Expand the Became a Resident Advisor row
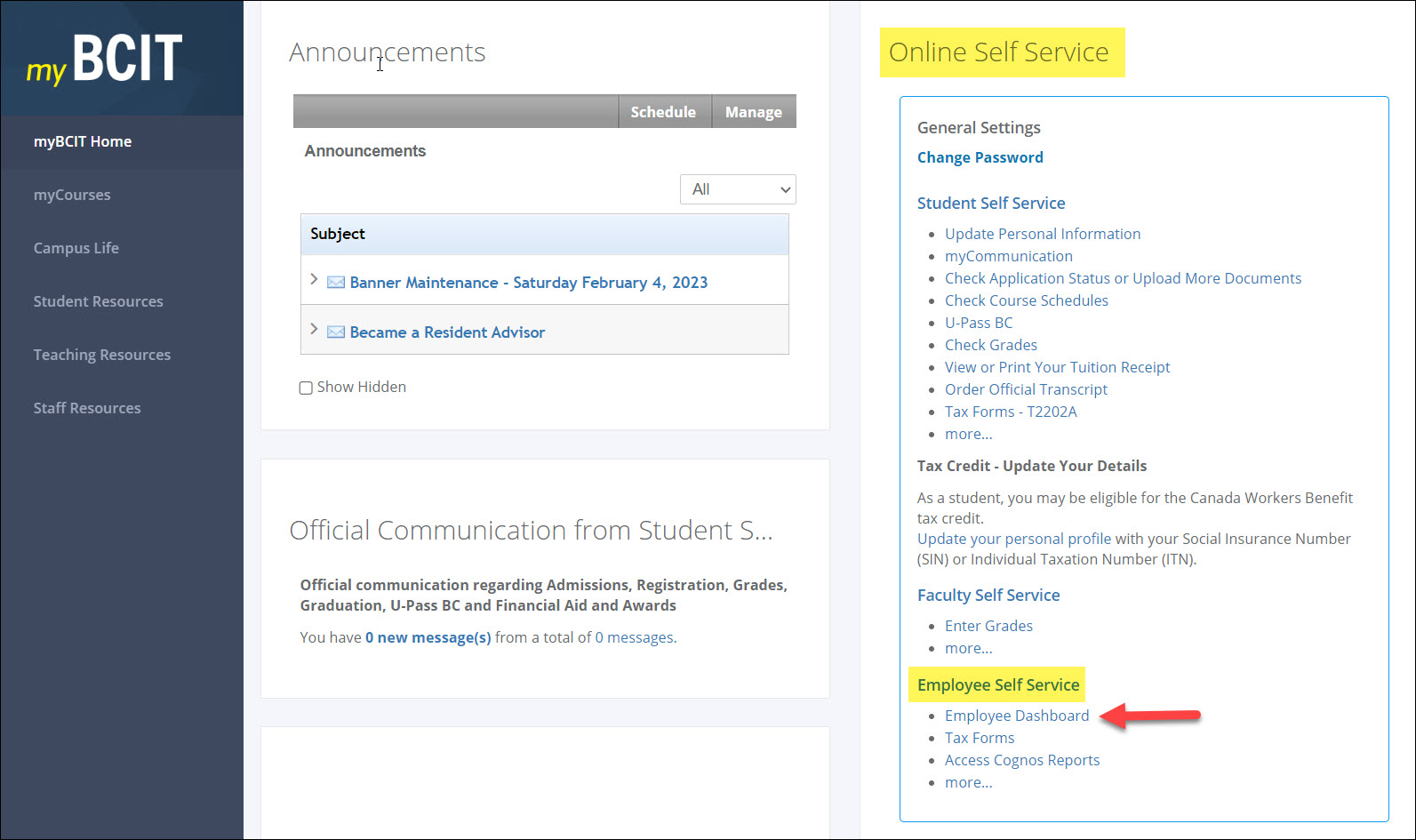 coord(314,330)
